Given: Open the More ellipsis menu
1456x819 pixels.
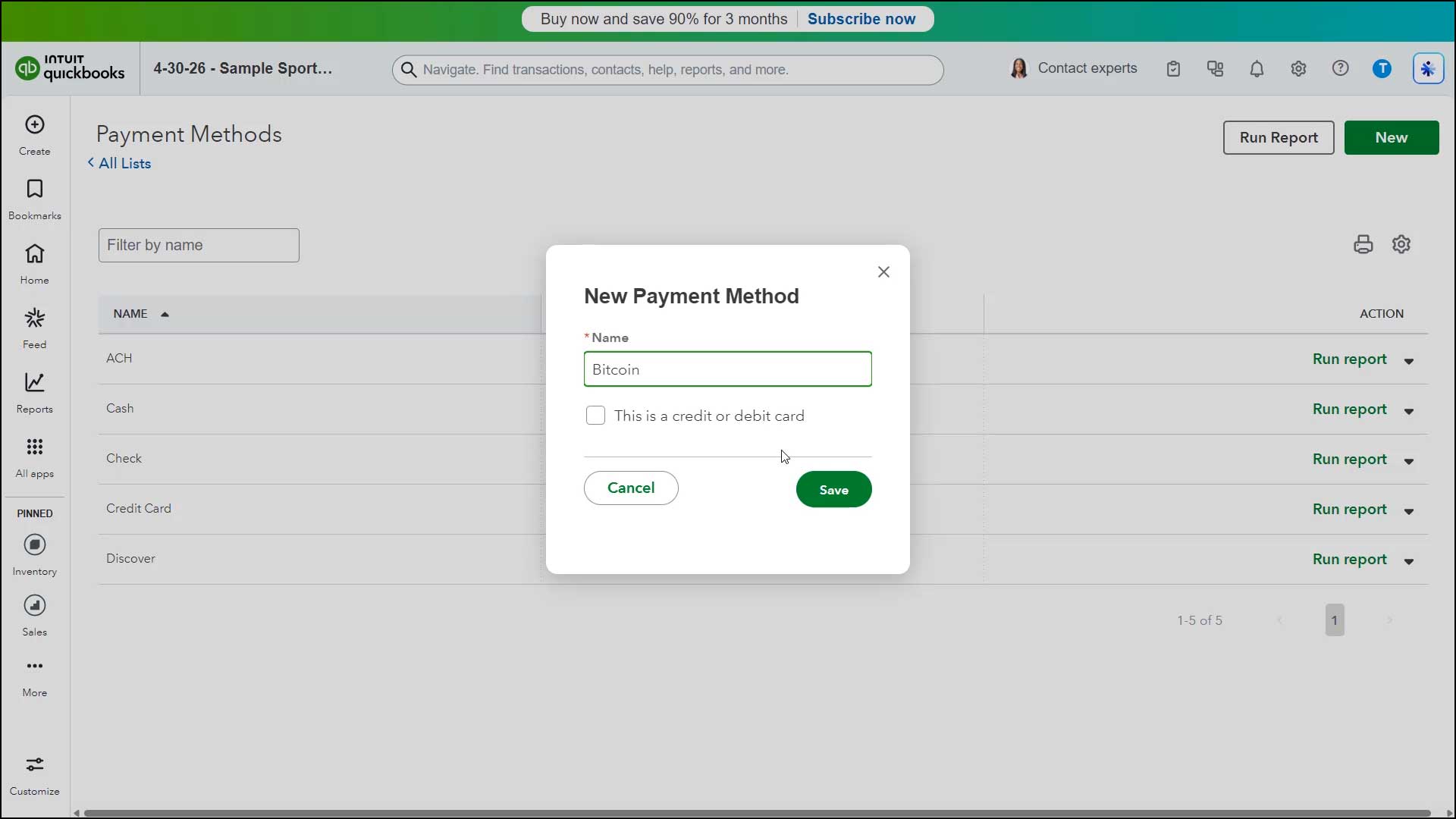Looking at the screenshot, I should click(35, 667).
